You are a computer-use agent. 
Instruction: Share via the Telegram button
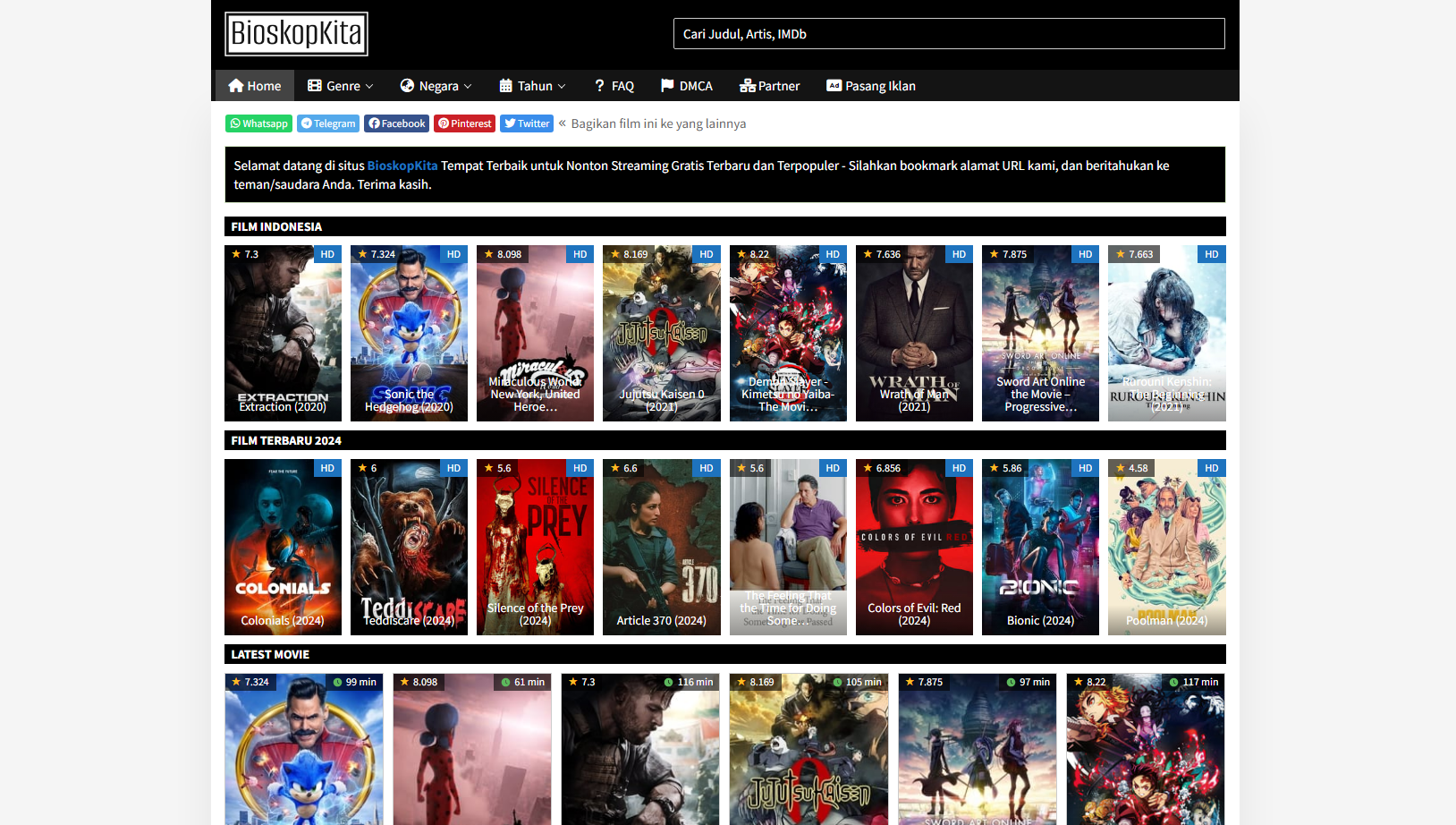328,123
